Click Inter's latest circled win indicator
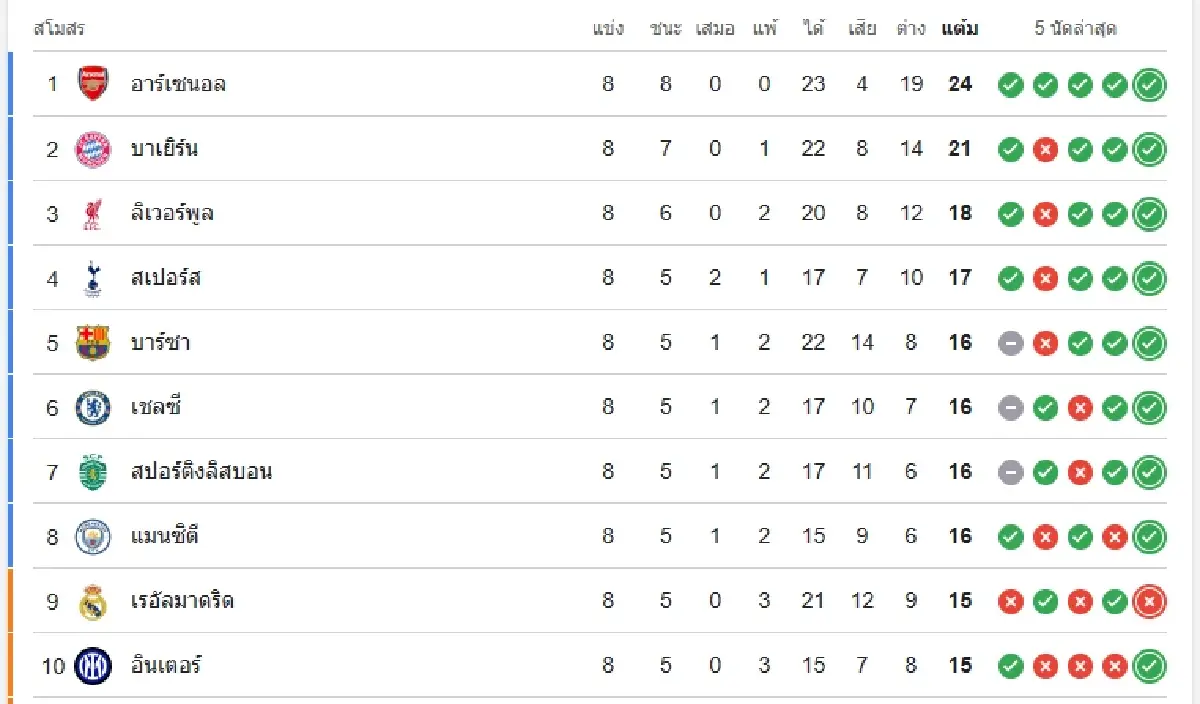Viewport: 1200px width, 704px height. pyautogui.click(x=1150, y=666)
